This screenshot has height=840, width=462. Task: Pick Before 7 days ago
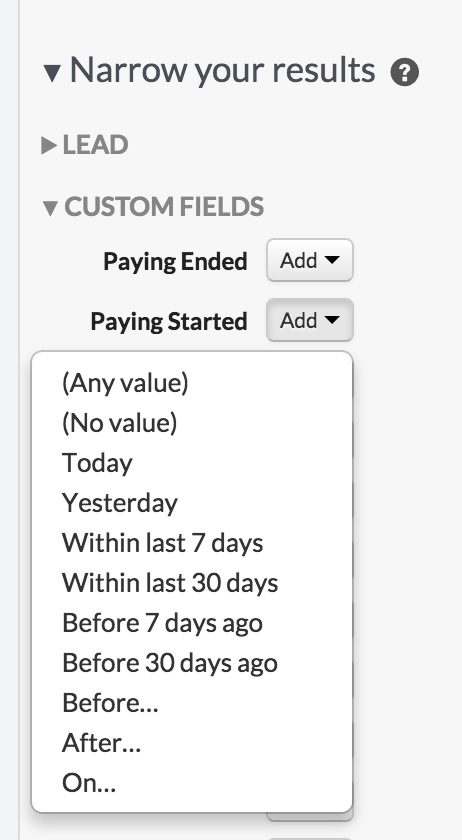pos(162,623)
